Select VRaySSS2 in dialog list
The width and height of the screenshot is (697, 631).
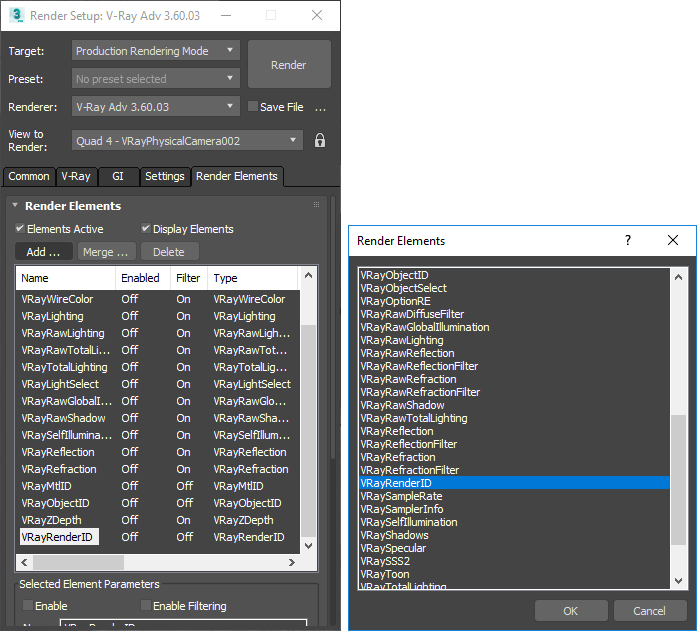(514, 561)
